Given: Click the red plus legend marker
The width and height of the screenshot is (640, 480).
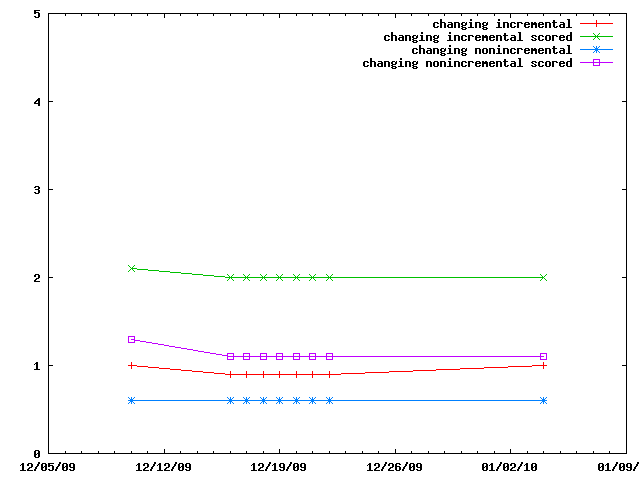Looking at the screenshot, I should (596, 24).
